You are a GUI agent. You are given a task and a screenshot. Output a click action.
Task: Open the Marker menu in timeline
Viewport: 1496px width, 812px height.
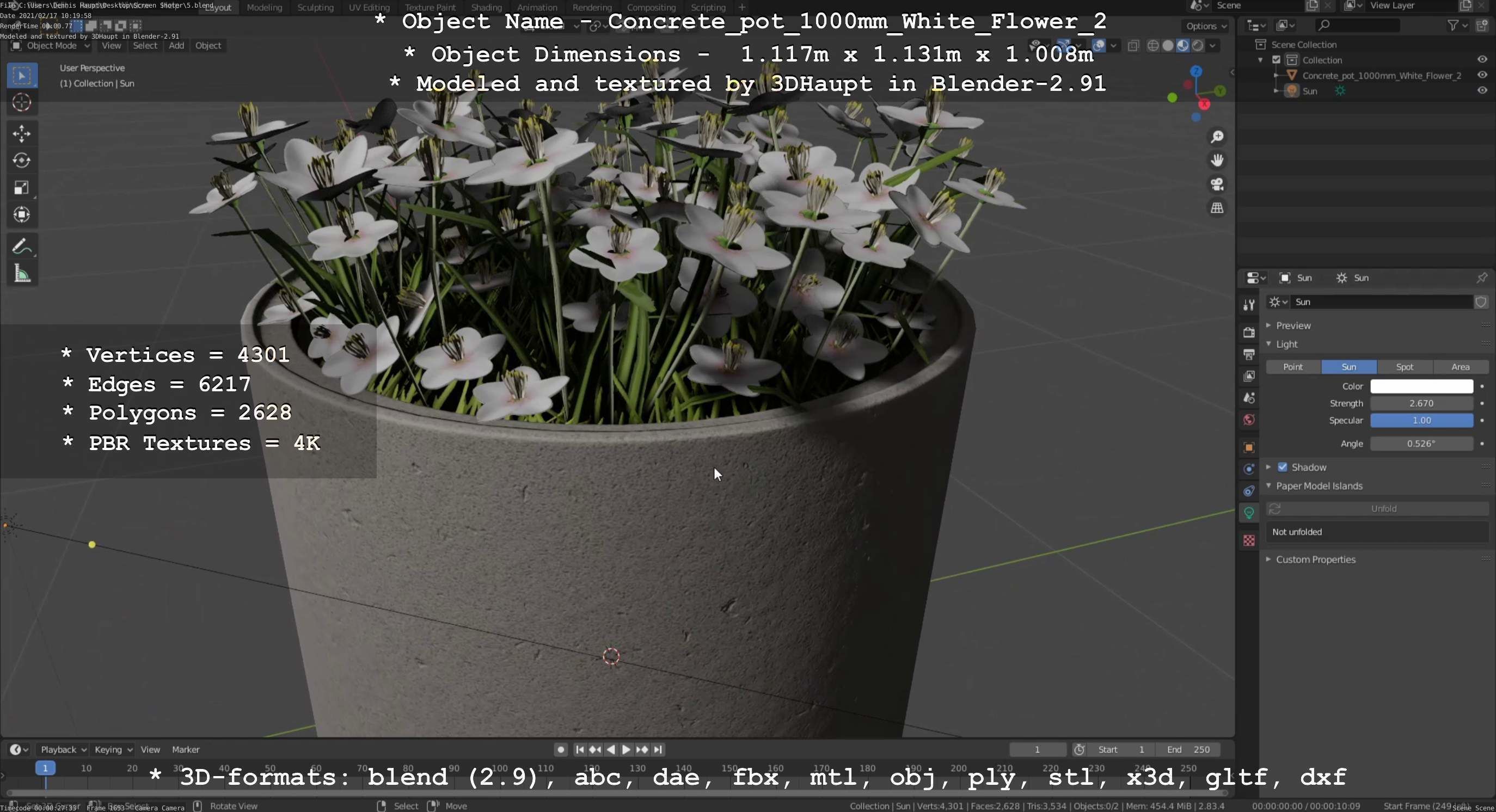tap(185, 749)
